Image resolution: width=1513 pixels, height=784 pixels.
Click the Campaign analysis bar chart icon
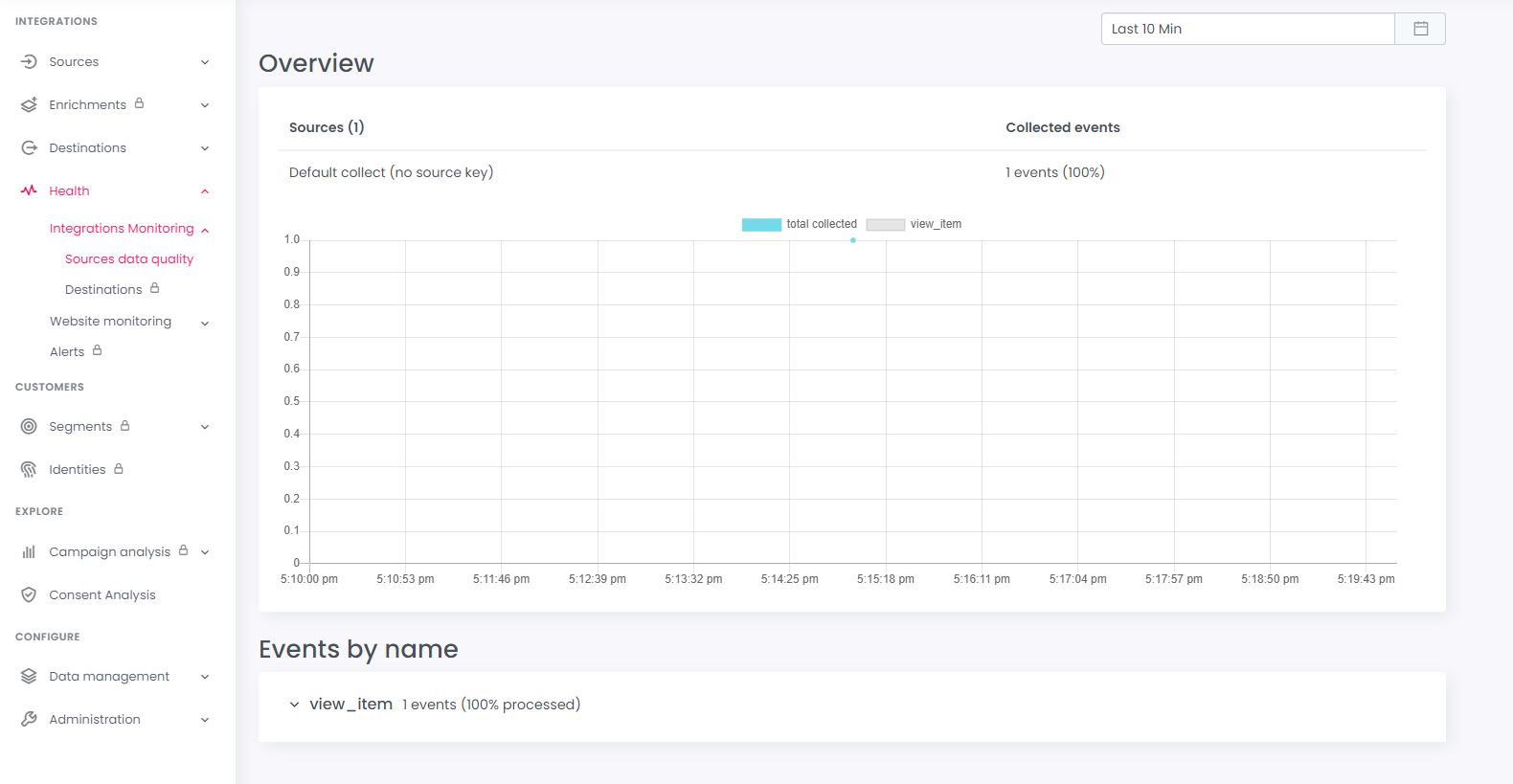click(29, 552)
